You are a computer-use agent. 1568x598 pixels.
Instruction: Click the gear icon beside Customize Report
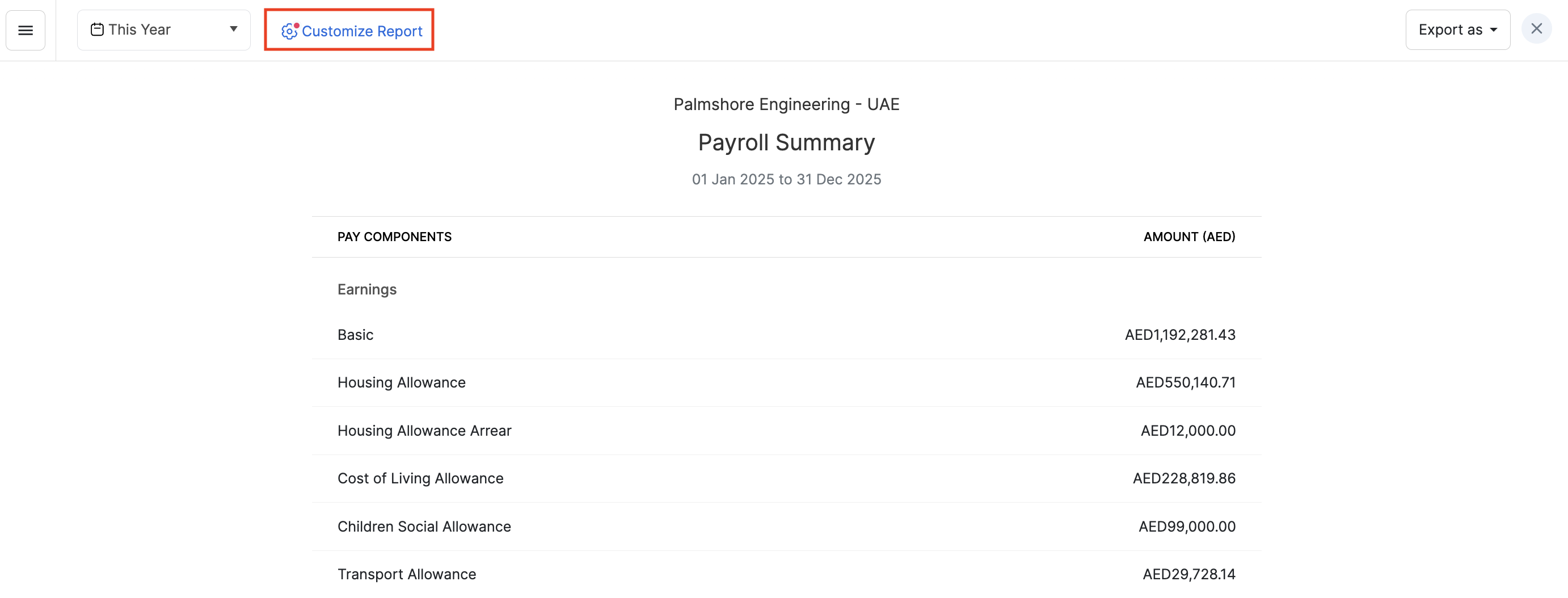[x=289, y=31]
